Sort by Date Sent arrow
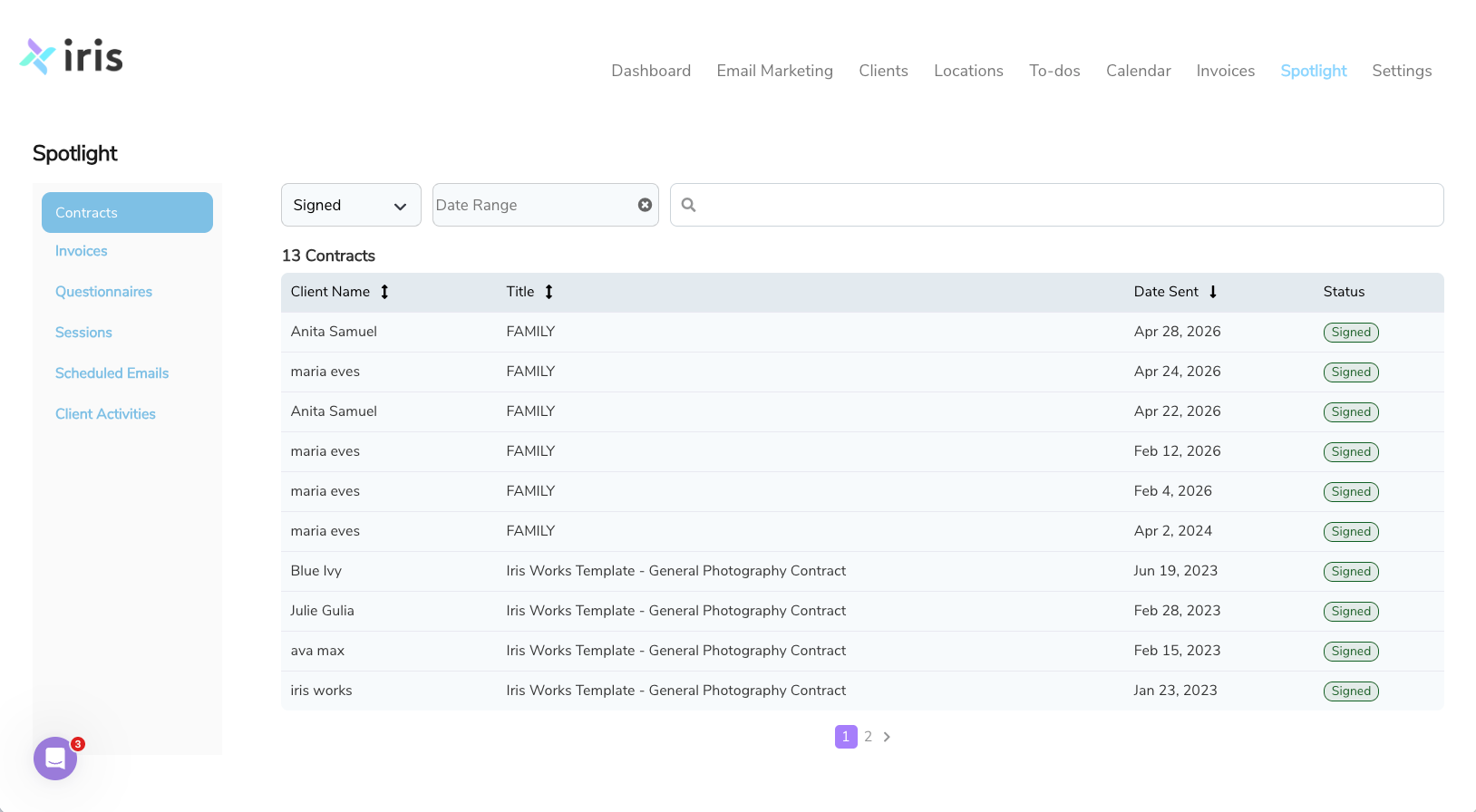The width and height of the screenshot is (1476, 812). [1213, 292]
